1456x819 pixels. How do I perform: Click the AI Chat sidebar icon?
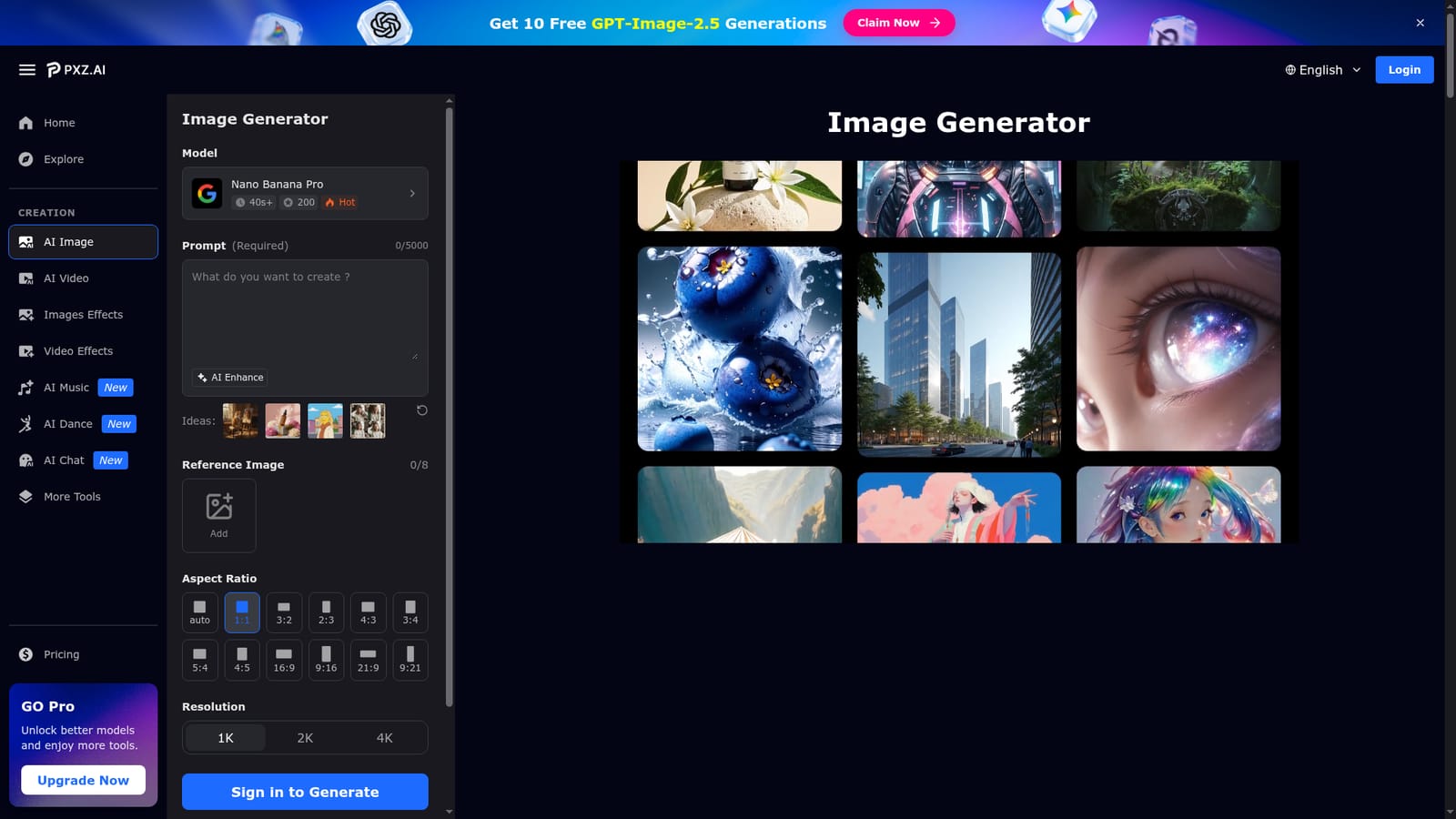tap(25, 460)
